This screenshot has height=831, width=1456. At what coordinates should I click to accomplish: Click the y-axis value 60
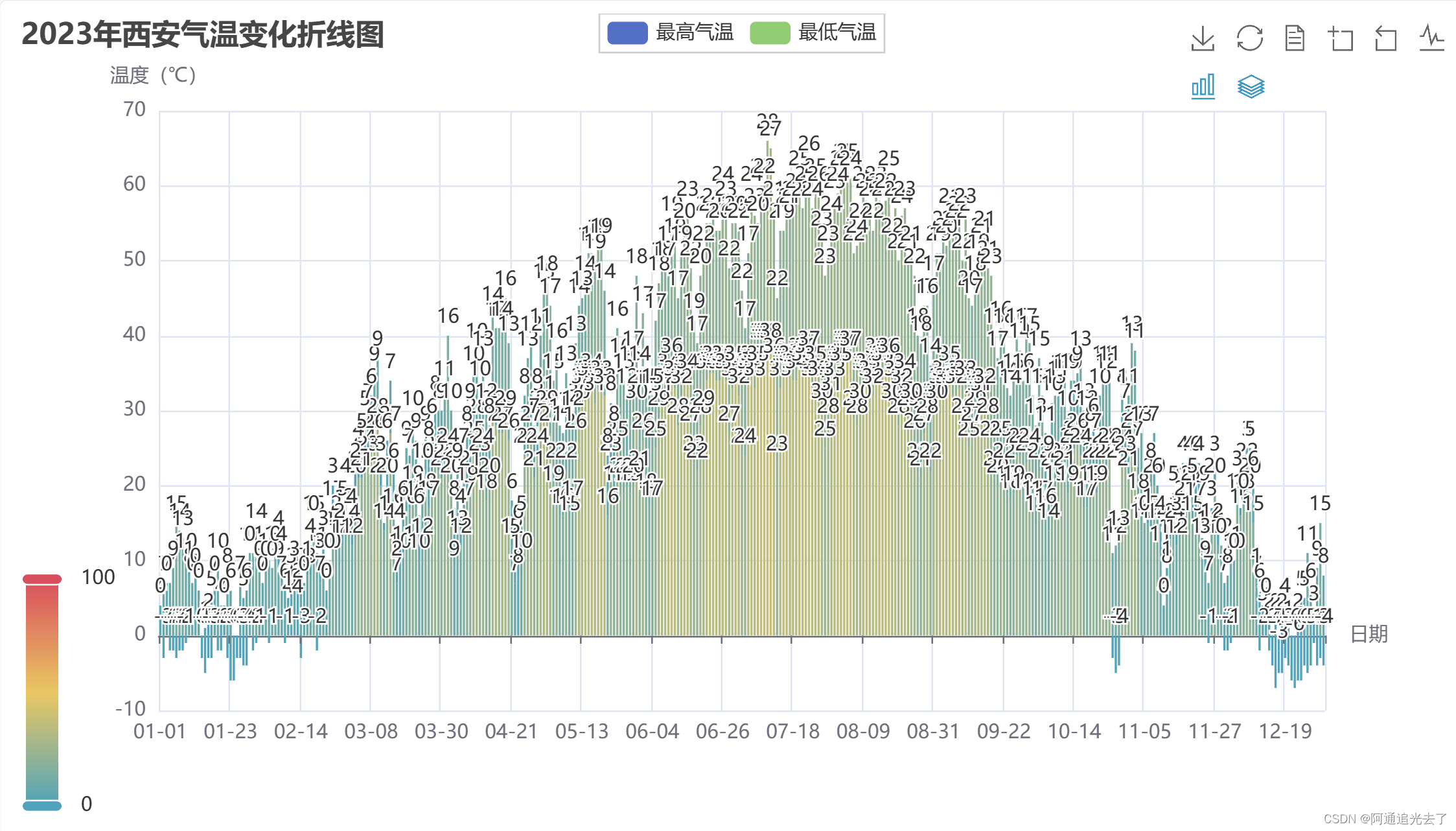click(x=135, y=184)
